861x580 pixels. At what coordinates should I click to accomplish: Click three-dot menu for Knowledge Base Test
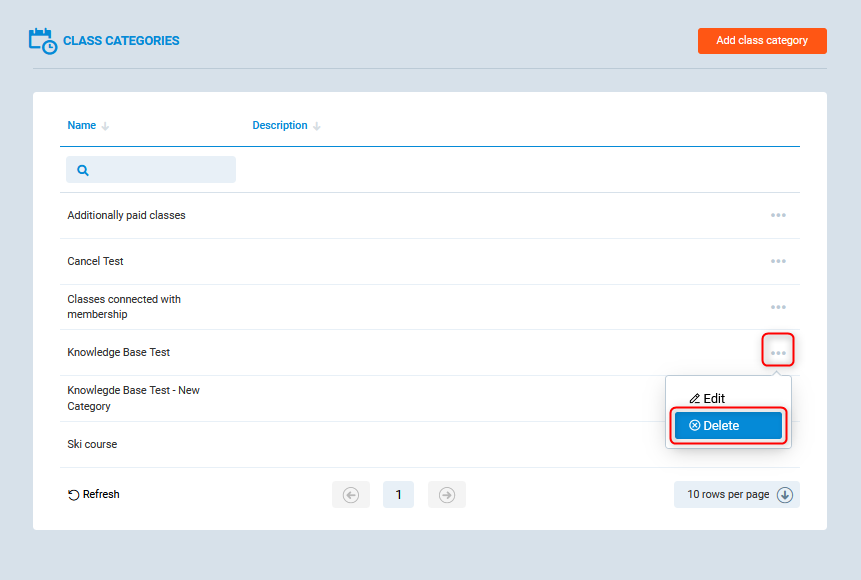(x=778, y=352)
